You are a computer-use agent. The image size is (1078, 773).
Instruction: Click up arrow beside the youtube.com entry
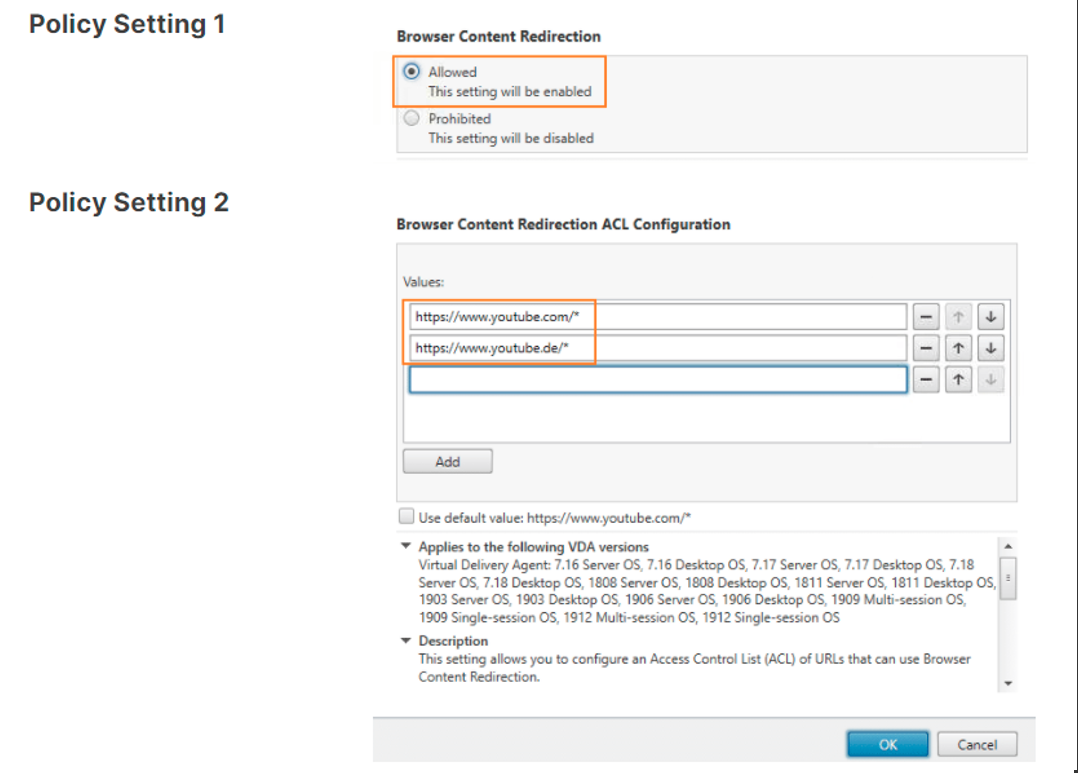[958, 317]
